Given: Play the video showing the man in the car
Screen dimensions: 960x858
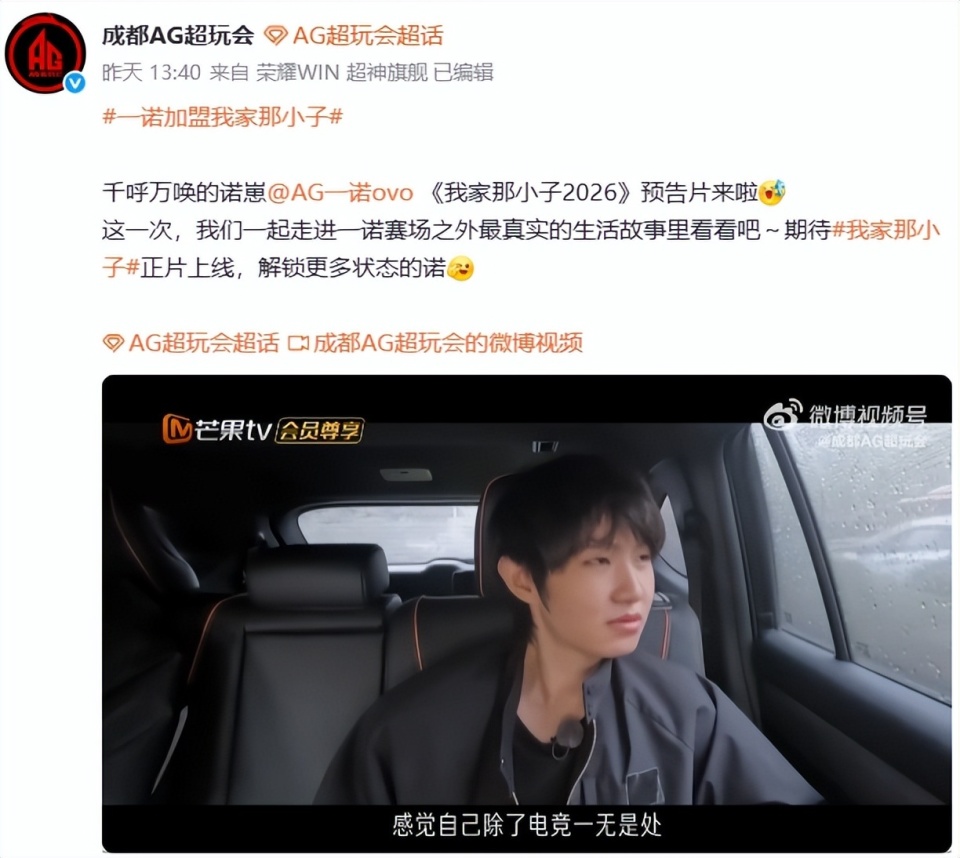Looking at the screenshot, I should [527, 614].
